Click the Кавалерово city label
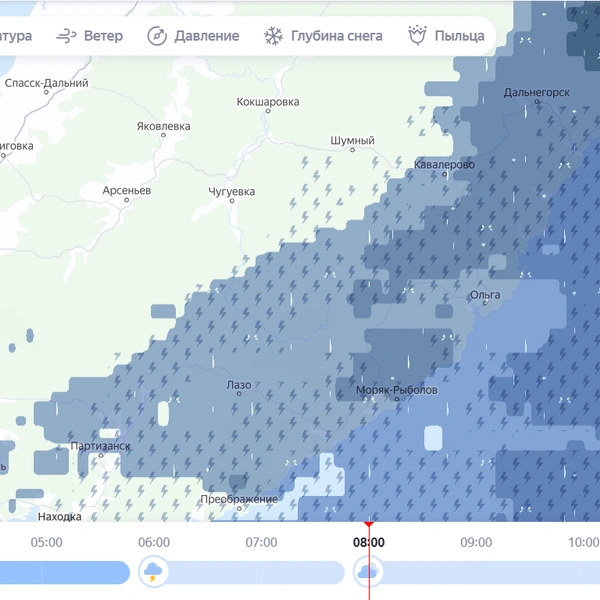The height and width of the screenshot is (600, 600). click(444, 165)
